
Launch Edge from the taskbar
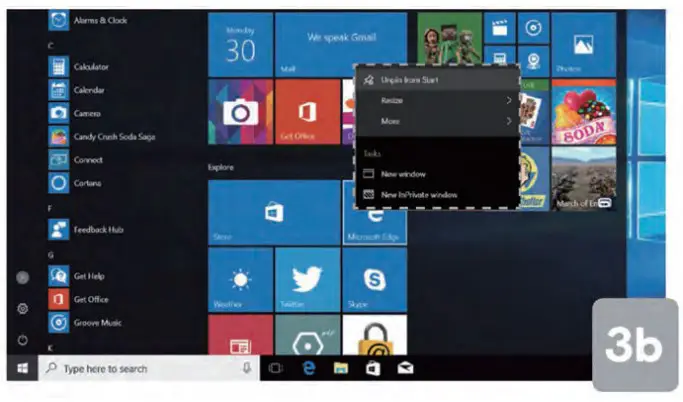pyautogui.click(x=309, y=368)
